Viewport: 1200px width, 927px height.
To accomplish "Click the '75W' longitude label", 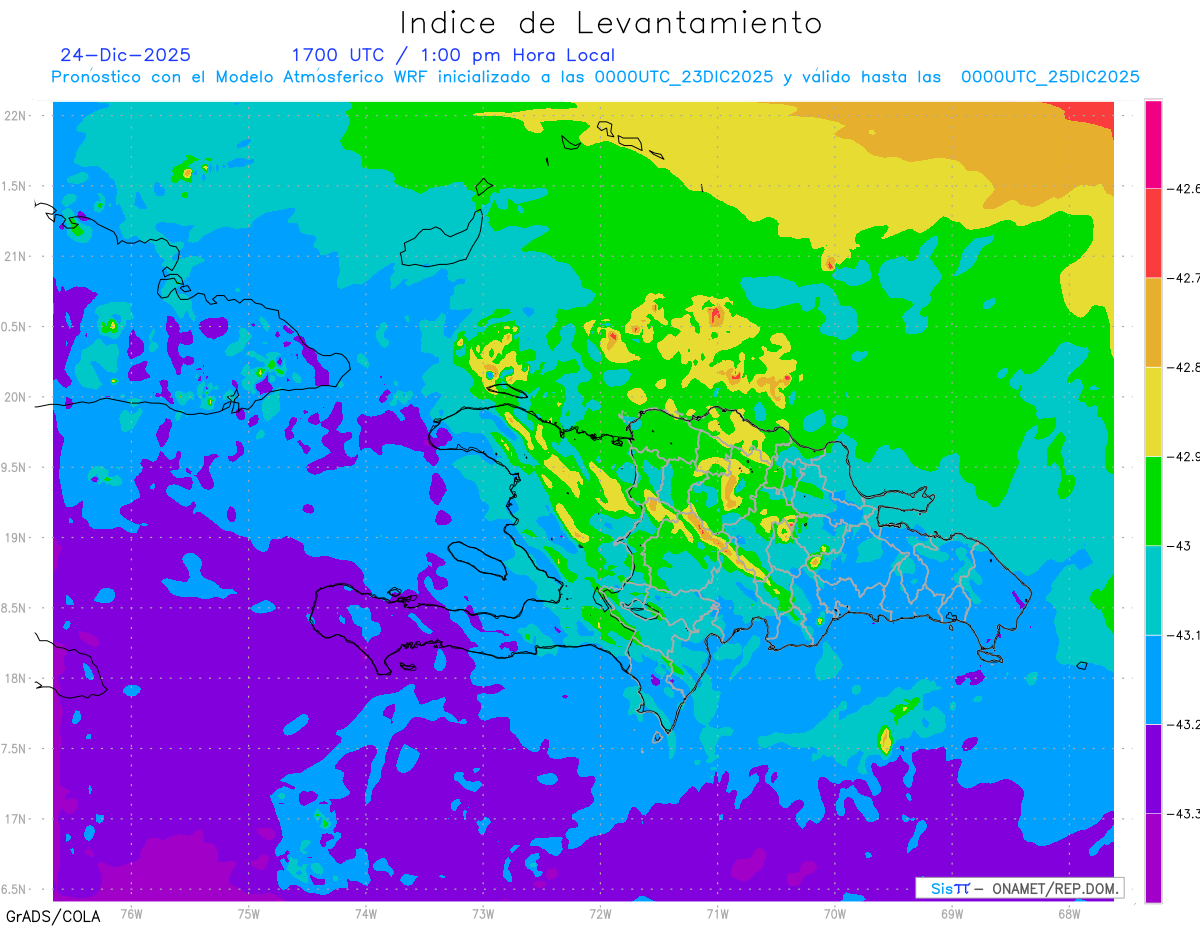I will [x=249, y=913].
